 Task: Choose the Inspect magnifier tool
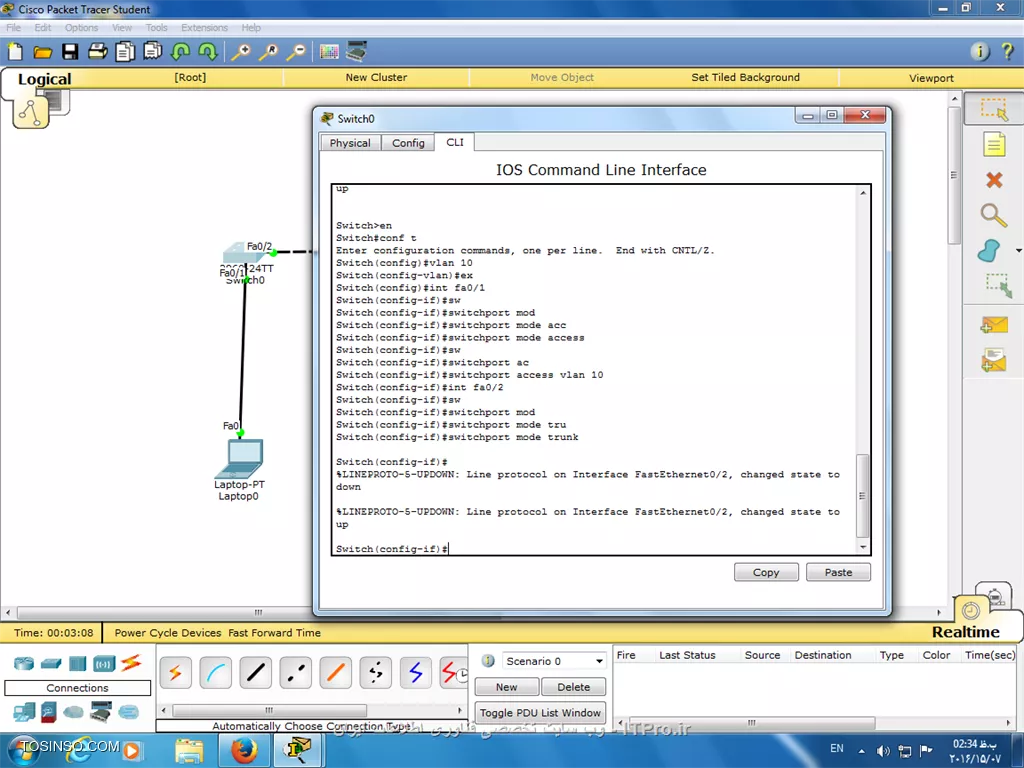pyautogui.click(x=993, y=215)
